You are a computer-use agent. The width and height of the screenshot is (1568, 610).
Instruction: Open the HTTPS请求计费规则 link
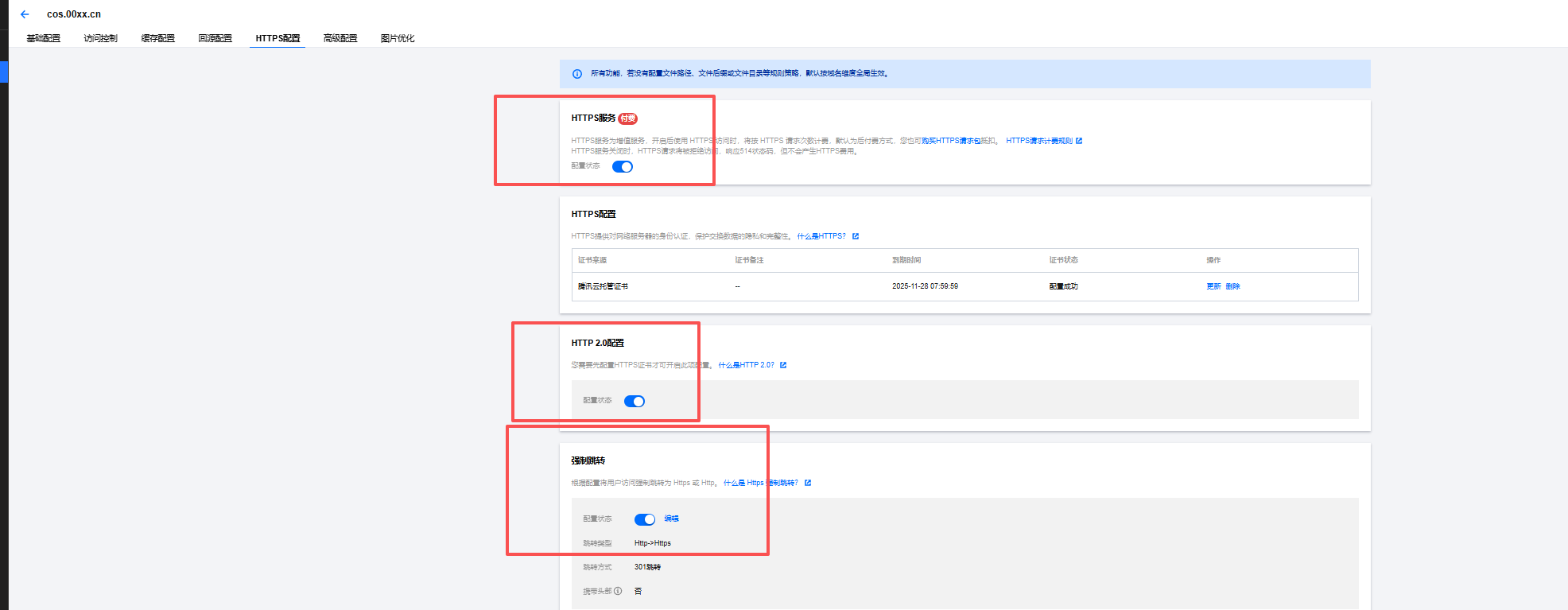(x=1039, y=141)
